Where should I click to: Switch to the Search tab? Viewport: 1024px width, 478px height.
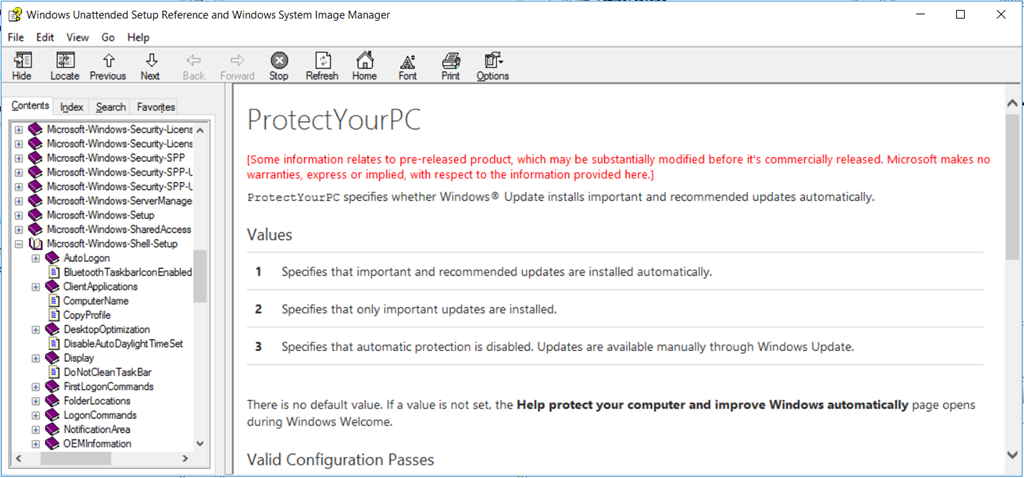(x=111, y=107)
